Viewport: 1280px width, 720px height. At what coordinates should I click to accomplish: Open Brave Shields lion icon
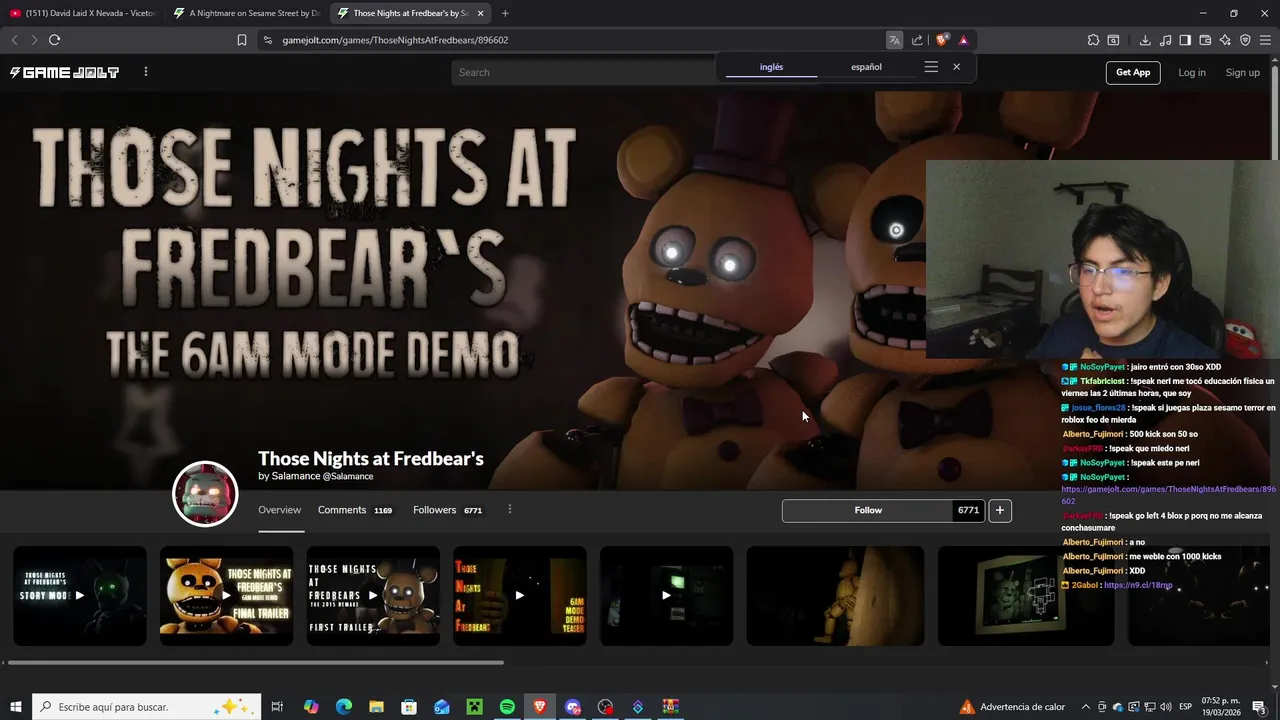coord(942,40)
